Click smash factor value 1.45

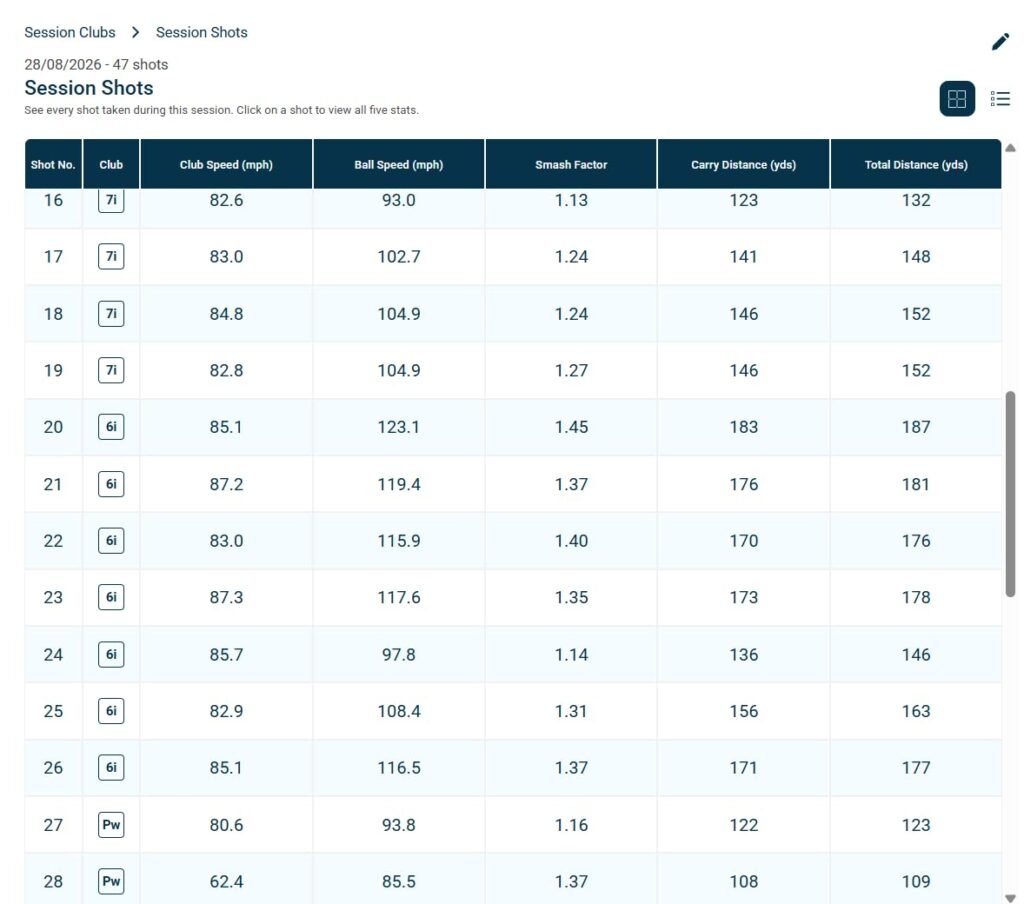[571, 427]
